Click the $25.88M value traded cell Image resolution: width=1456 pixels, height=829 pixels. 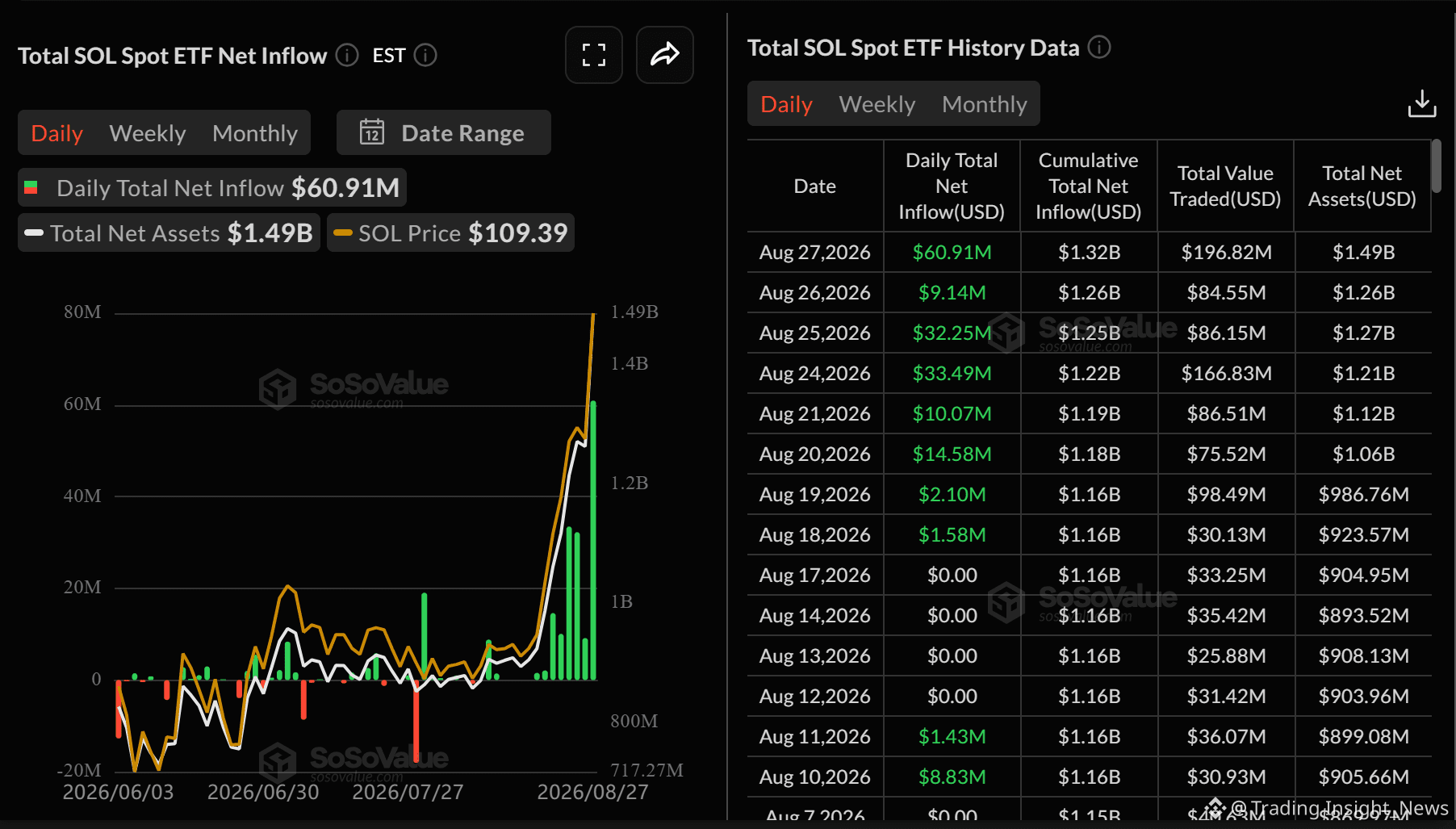[x=1227, y=656]
